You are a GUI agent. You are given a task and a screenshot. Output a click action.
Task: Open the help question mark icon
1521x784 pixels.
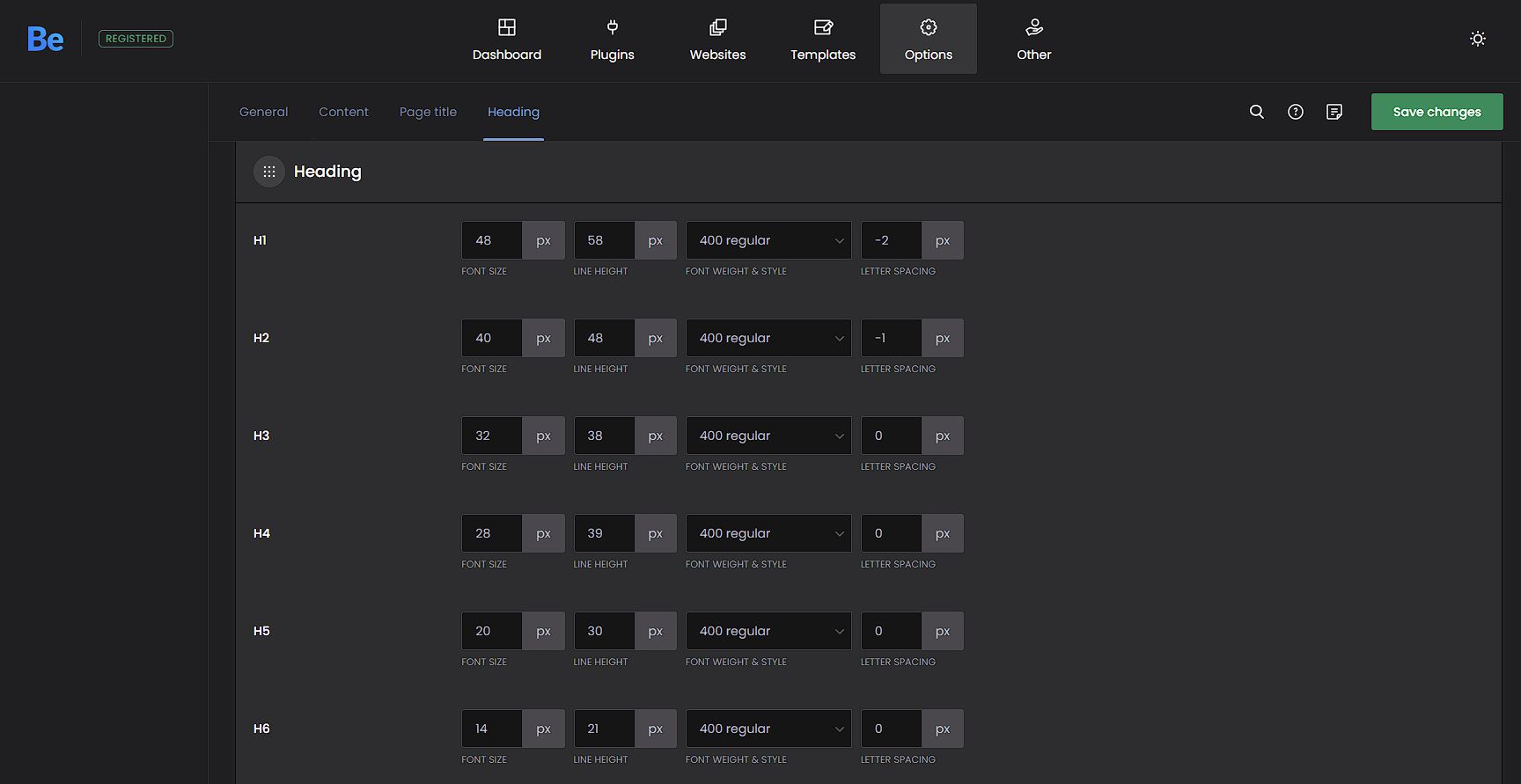click(1295, 112)
